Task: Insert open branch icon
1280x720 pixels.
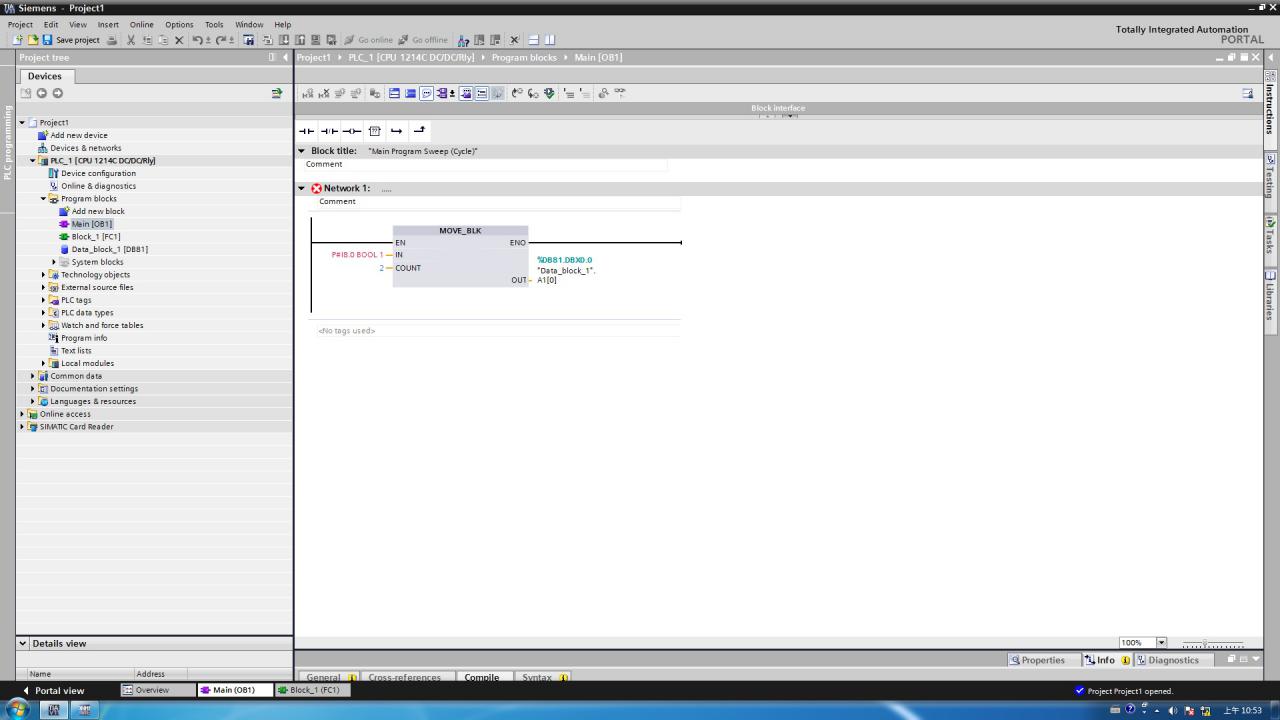Action: tap(396, 131)
